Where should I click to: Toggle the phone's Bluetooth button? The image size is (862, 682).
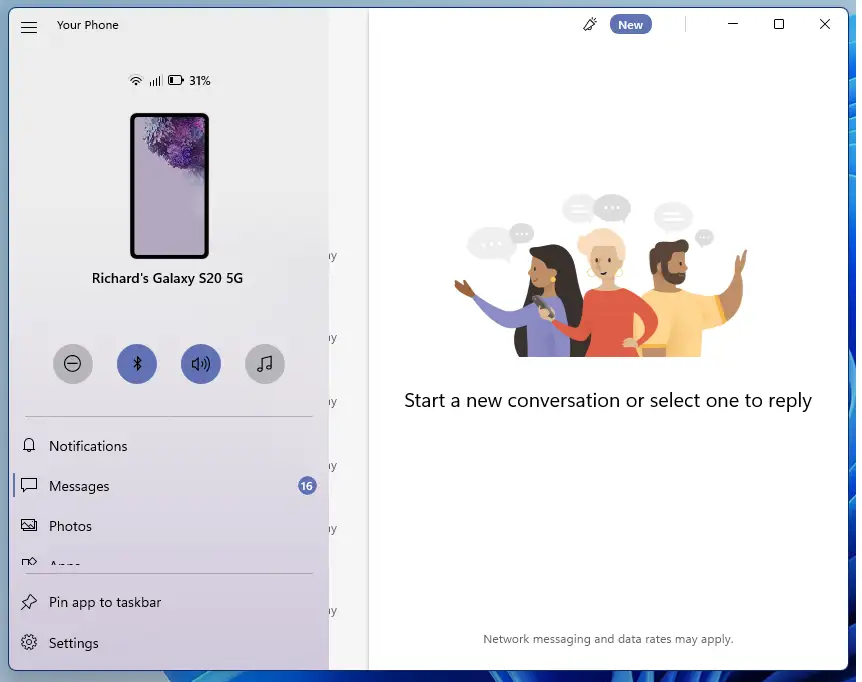tap(137, 364)
